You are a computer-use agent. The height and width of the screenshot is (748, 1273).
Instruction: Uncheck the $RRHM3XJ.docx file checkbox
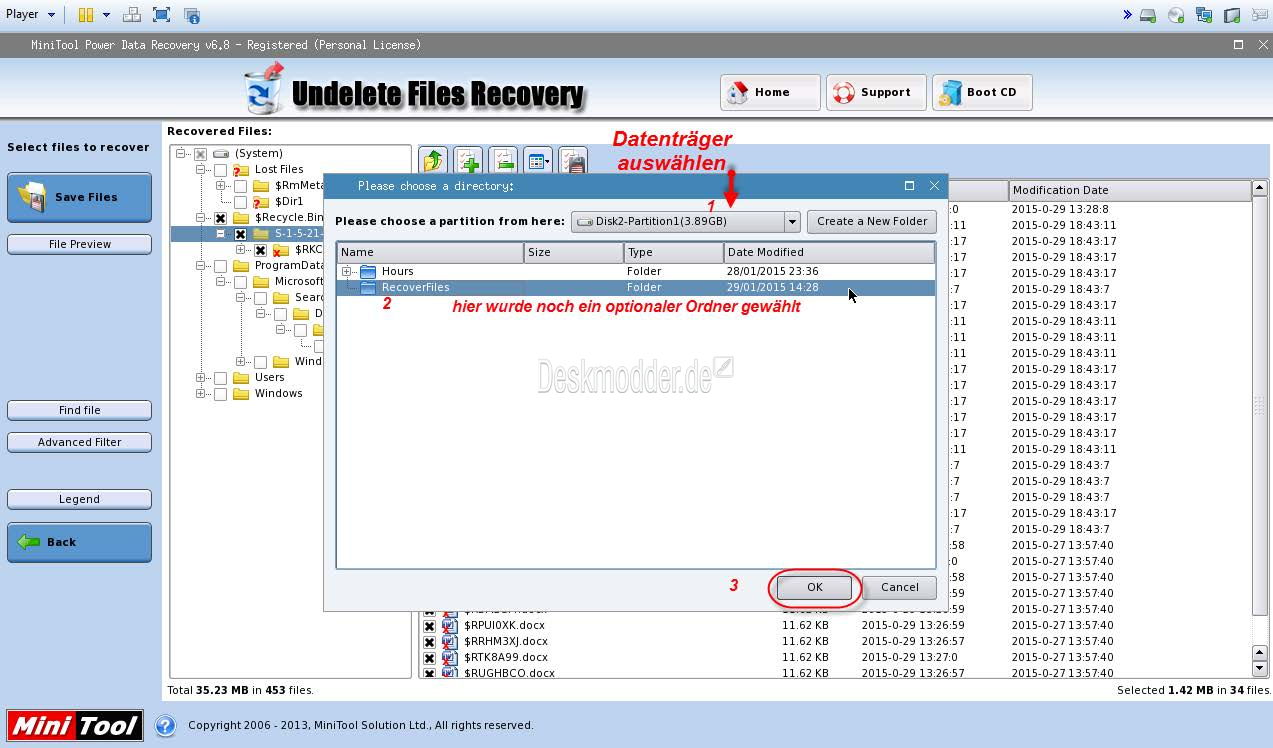pos(429,642)
